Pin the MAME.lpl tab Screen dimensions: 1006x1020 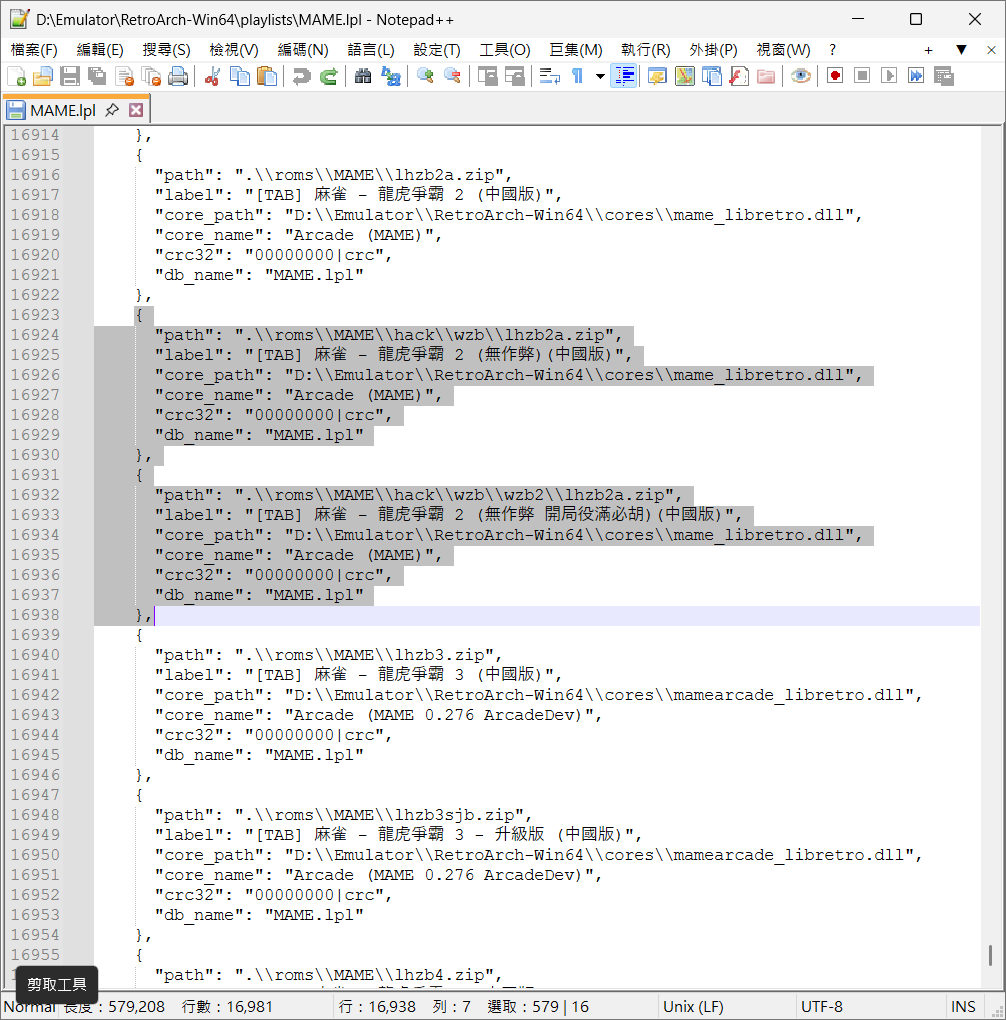click(112, 110)
